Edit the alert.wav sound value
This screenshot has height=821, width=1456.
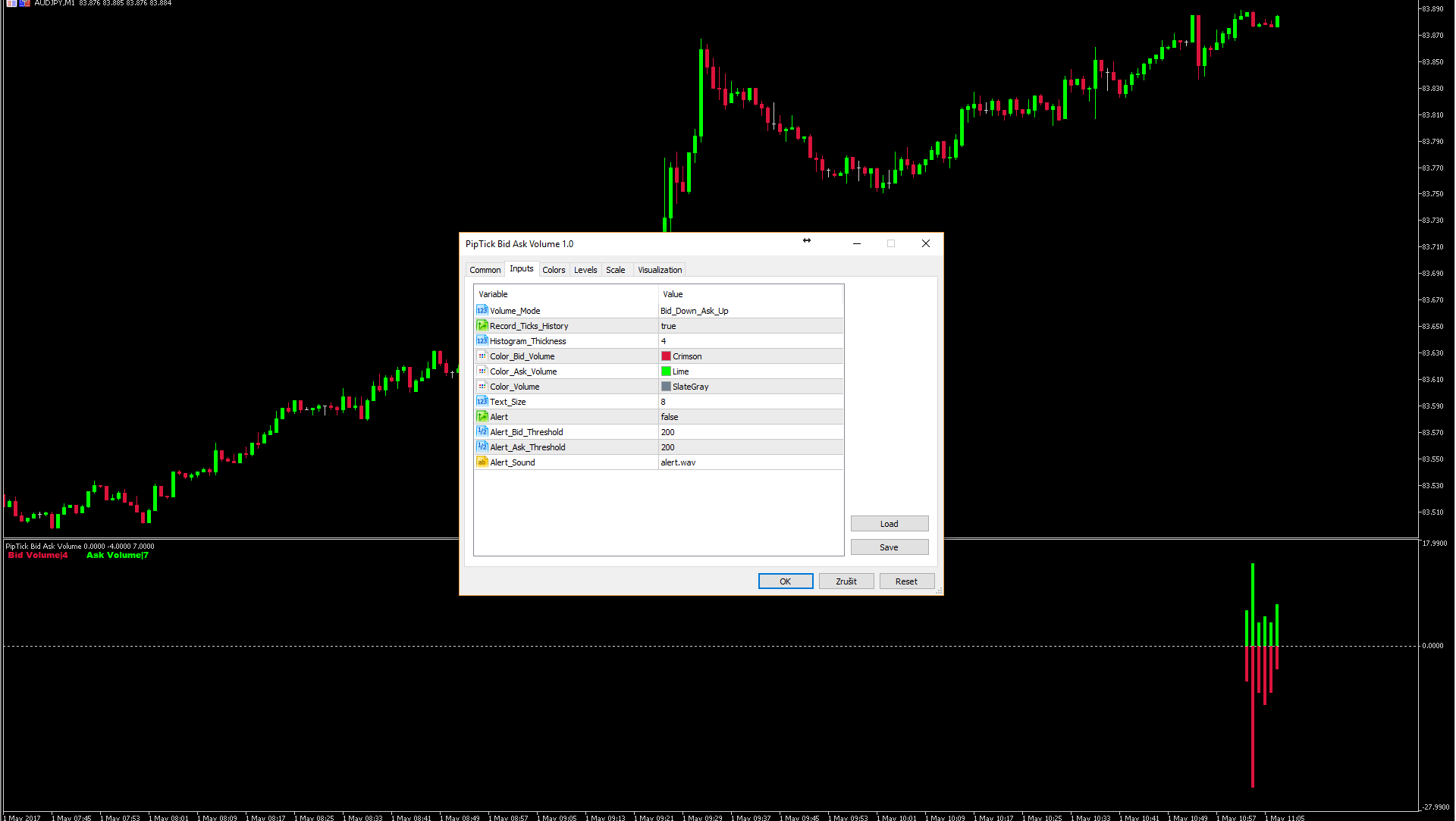[751, 462]
